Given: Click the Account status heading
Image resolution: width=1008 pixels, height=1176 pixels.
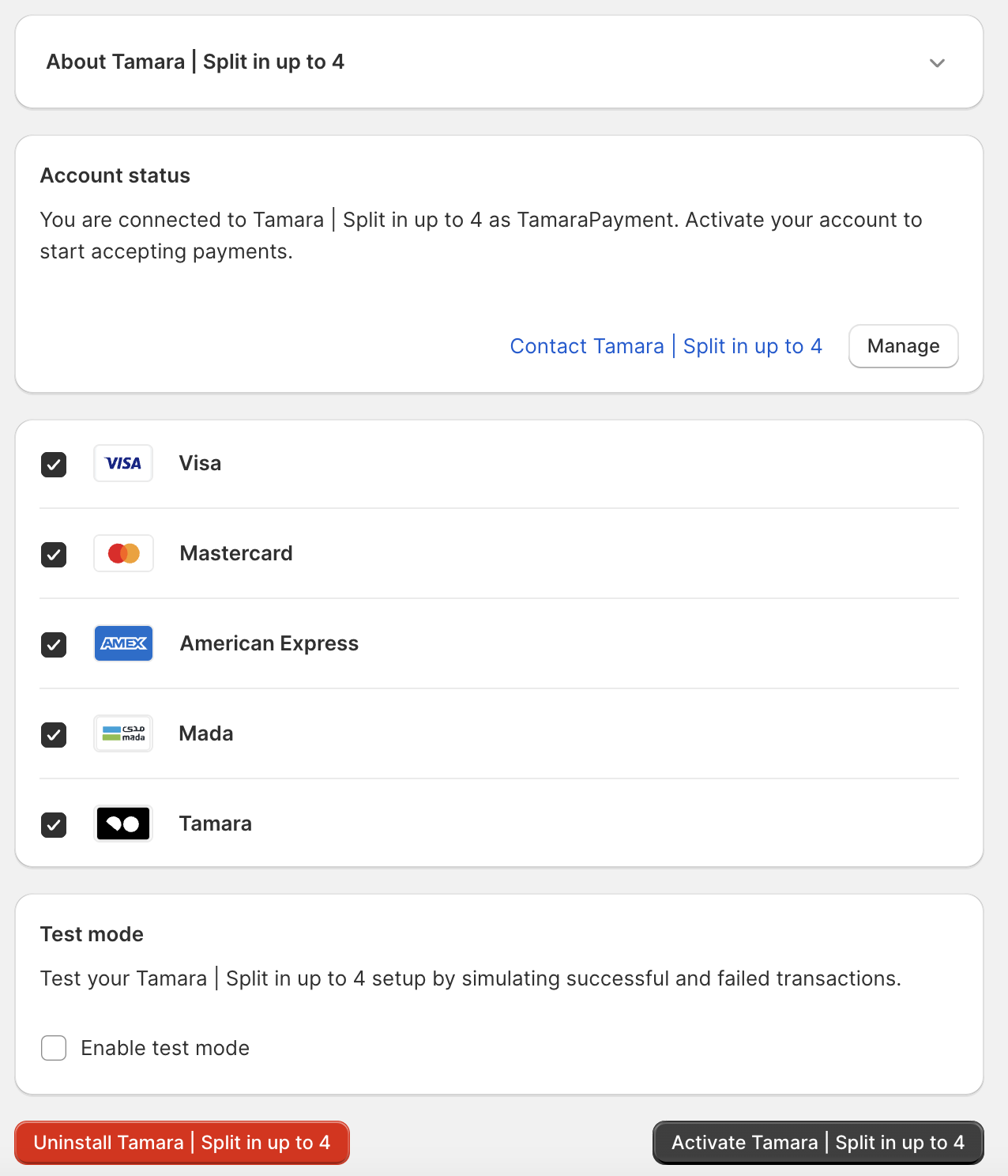Looking at the screenshot, I should coord(115,175).
